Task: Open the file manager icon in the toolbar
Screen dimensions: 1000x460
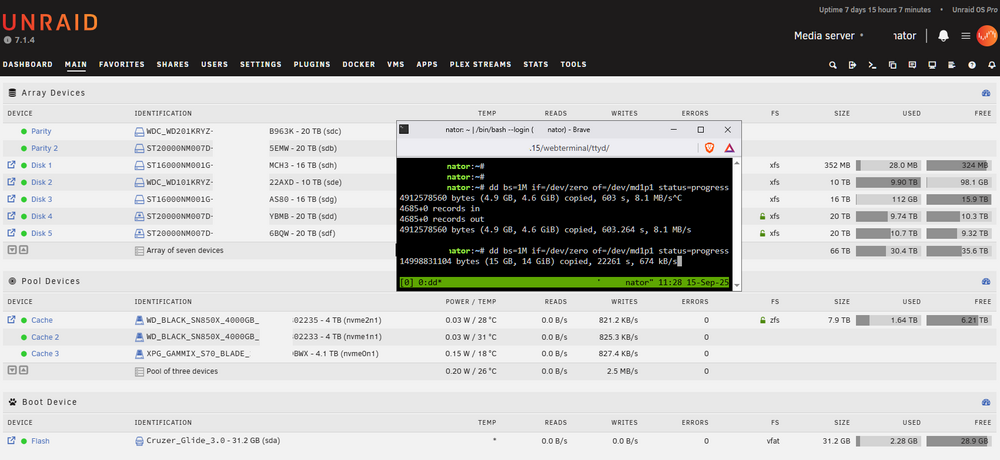Action: coord(892,65)
